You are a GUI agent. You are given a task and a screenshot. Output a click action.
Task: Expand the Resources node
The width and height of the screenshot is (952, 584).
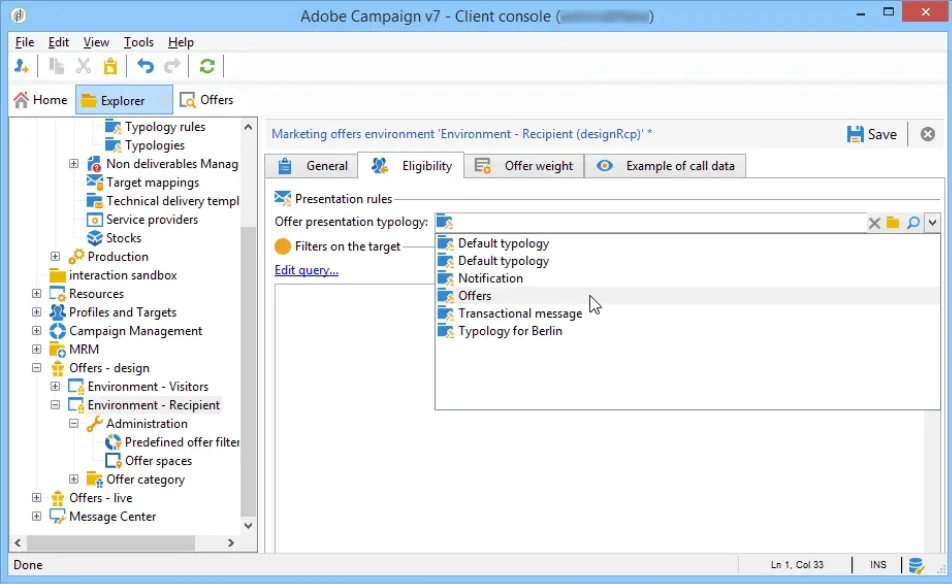36,294
